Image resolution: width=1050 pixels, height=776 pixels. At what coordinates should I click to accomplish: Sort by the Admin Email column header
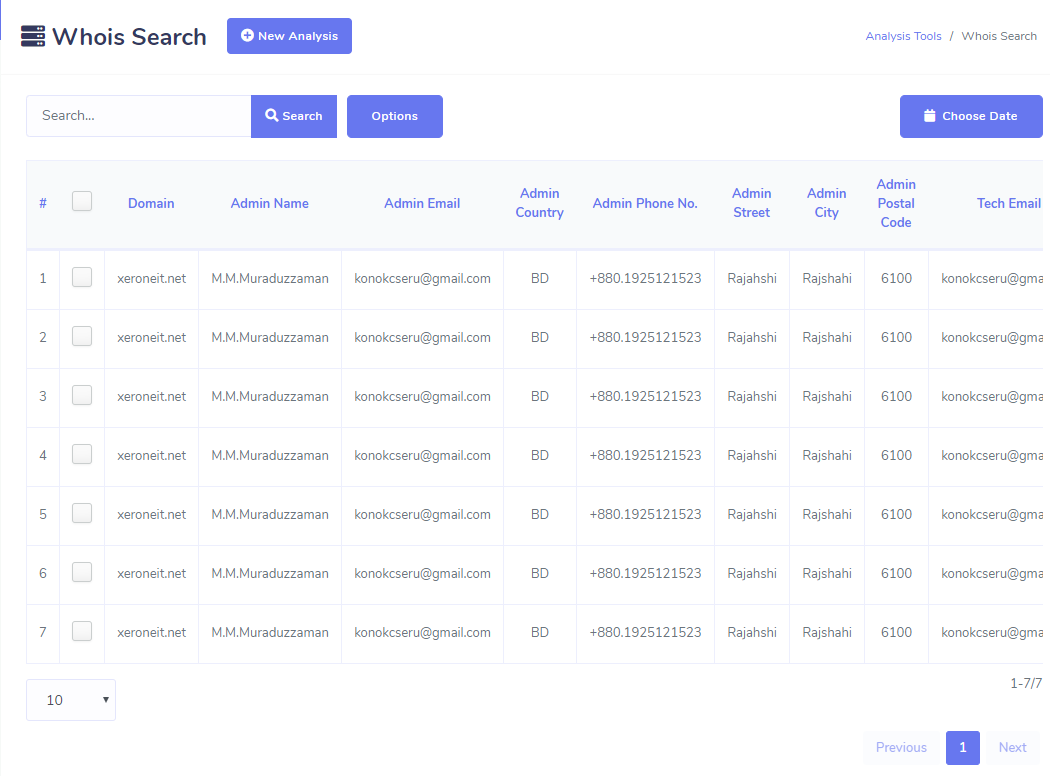pos(422,203)
